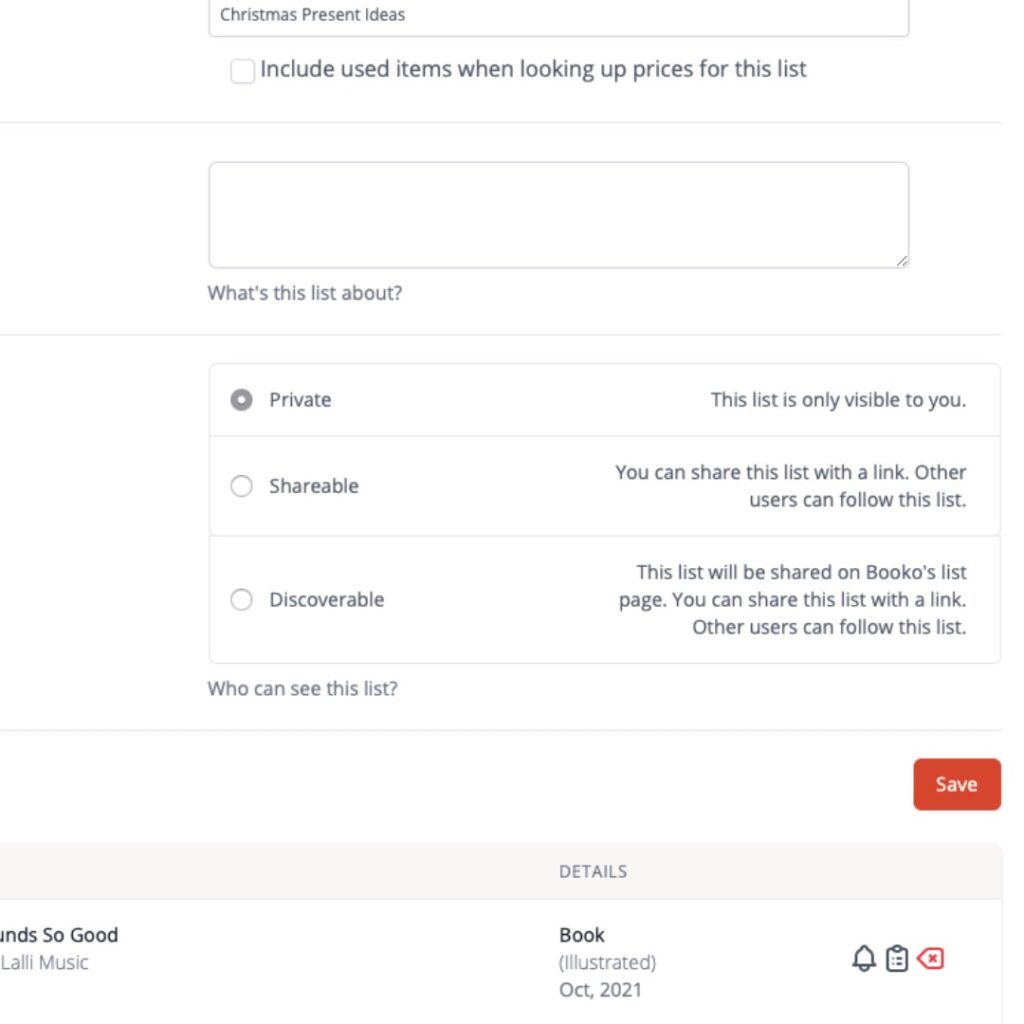
Task: Remove the book using the red delete icon
Action: [930, 958]
